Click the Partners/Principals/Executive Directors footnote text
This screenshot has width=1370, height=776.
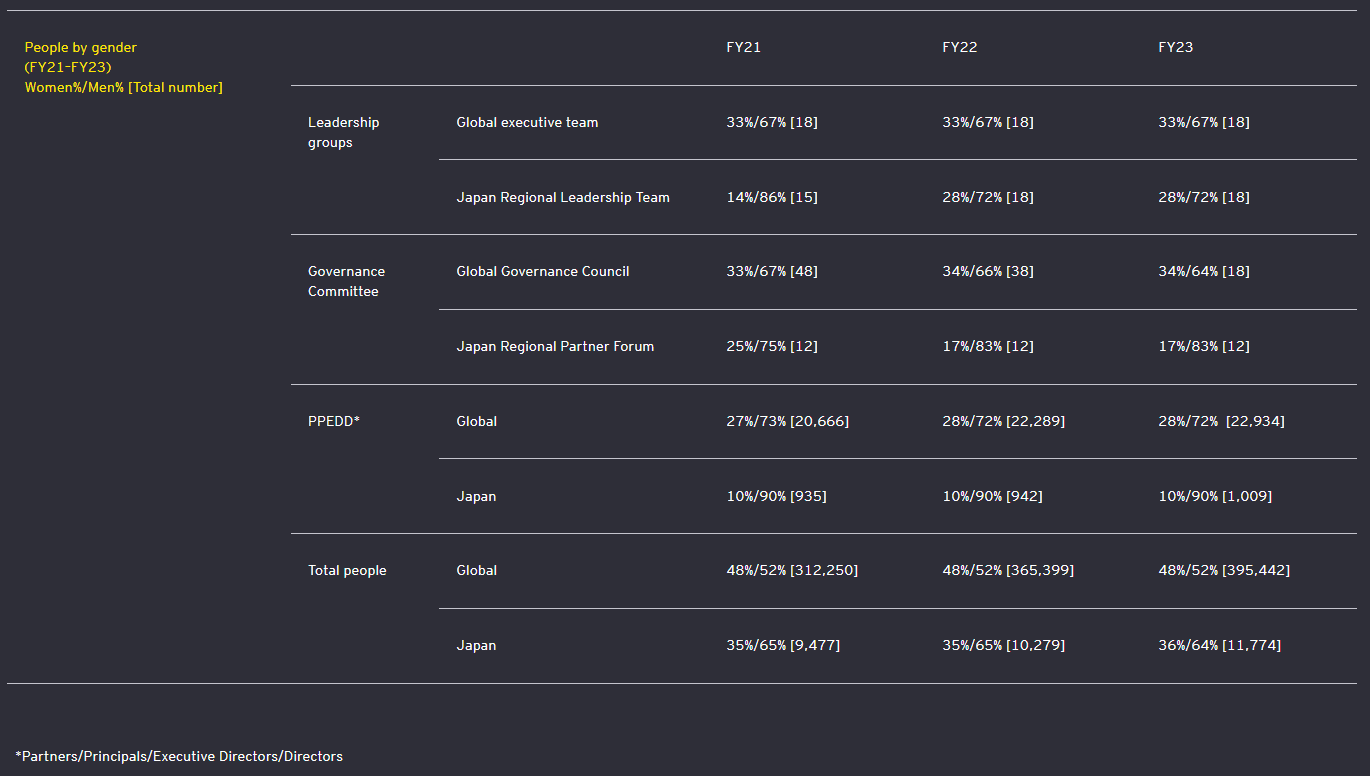coord(179,757)
